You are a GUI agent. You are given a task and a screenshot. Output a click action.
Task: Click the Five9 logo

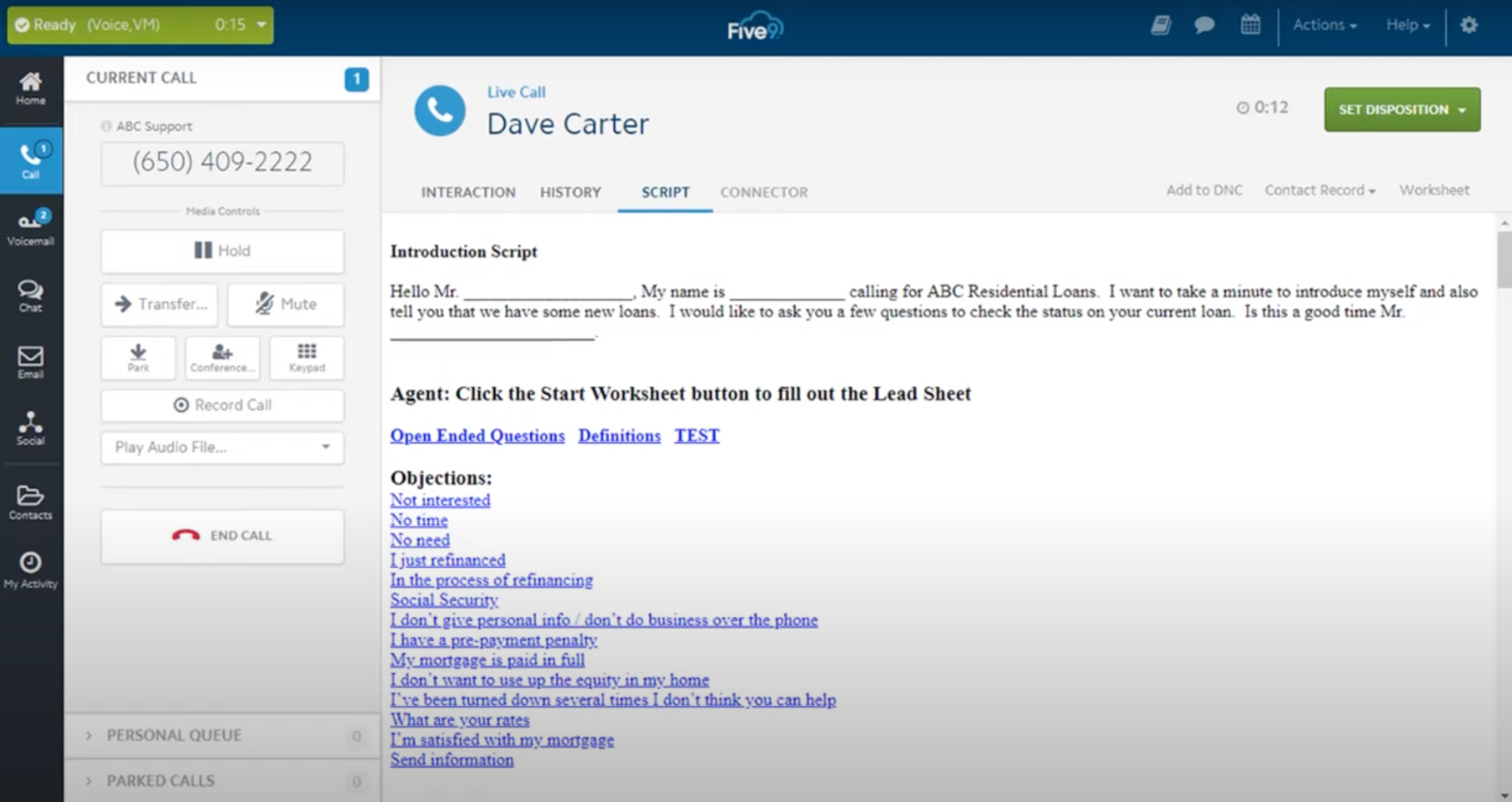coord(754,26)
